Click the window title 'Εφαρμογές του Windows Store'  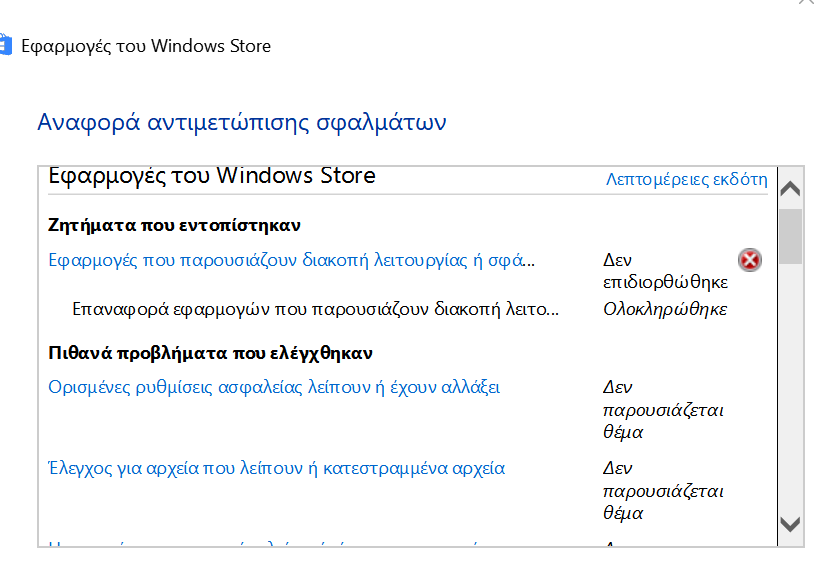[146, 46]
